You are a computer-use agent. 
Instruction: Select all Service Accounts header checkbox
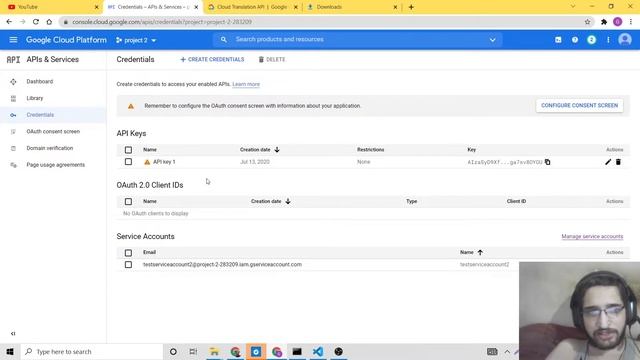128,253
